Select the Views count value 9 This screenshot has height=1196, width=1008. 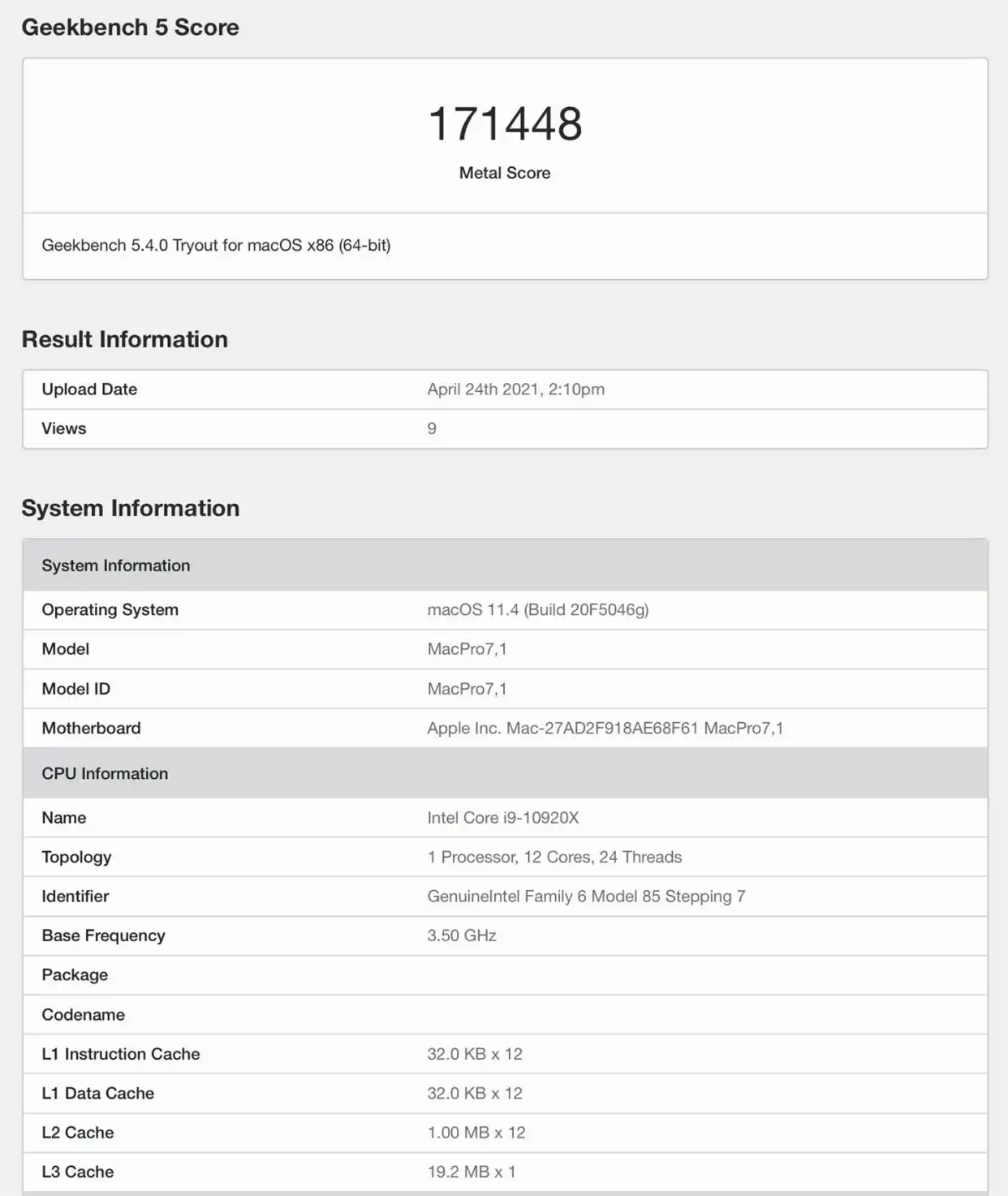tap(431, 428)
